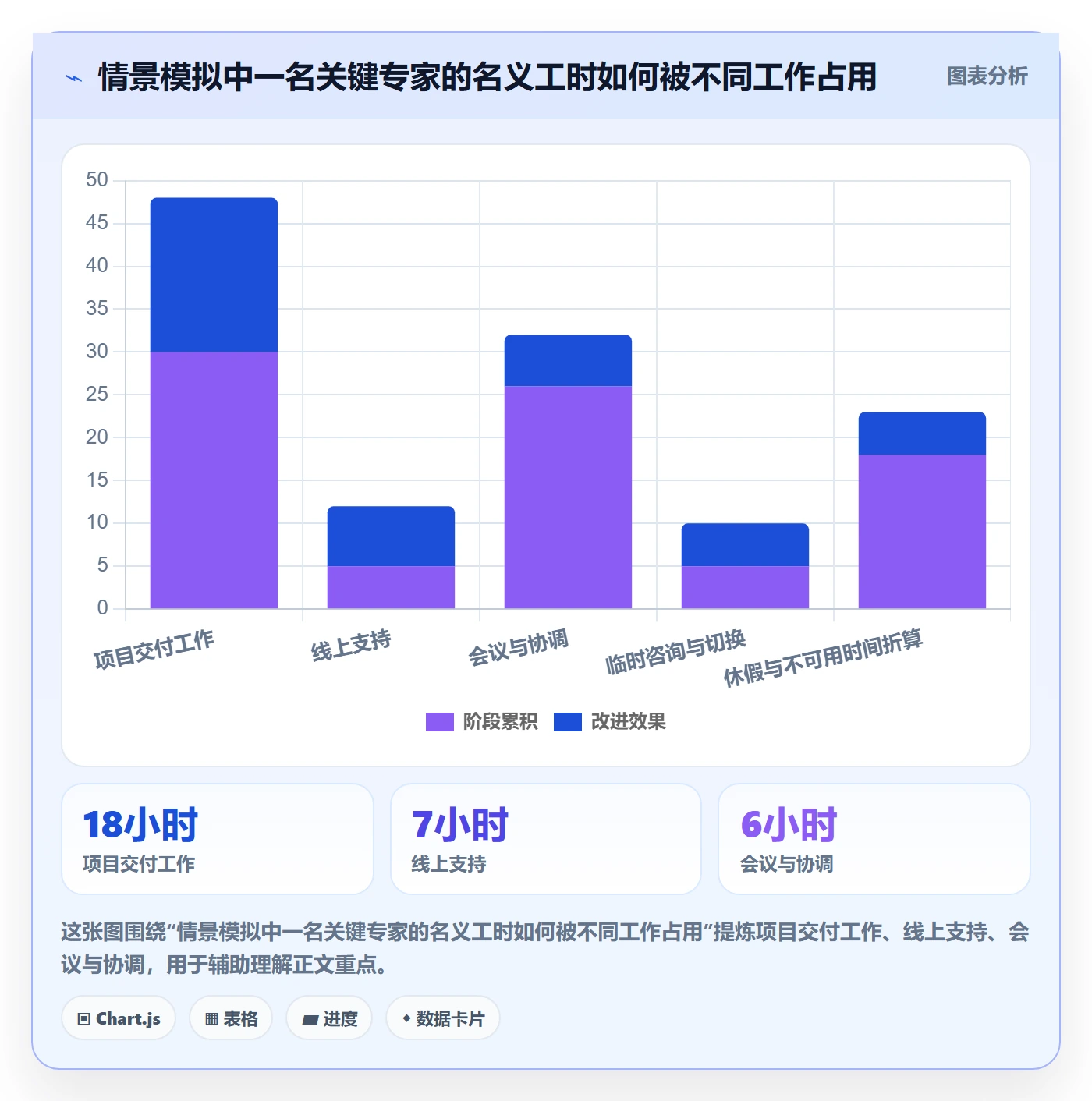The width and height of the screenshot is (1092, 1101).
Task: Click blue segment of 会议与协调 bar
Action: [568, 360]
